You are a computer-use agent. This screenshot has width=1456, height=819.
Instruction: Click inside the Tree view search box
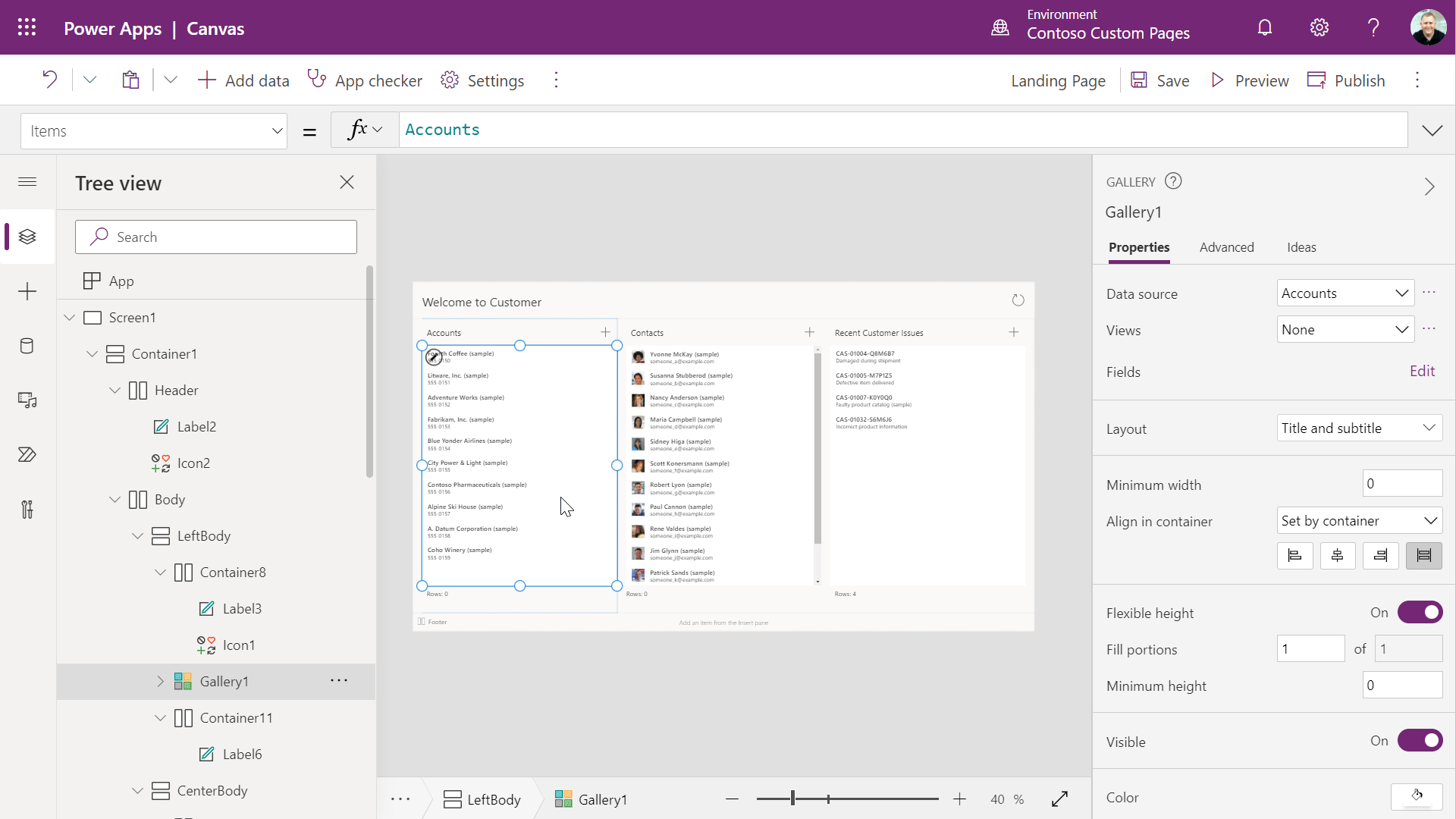pyautogui.click(x=216, y=237)
